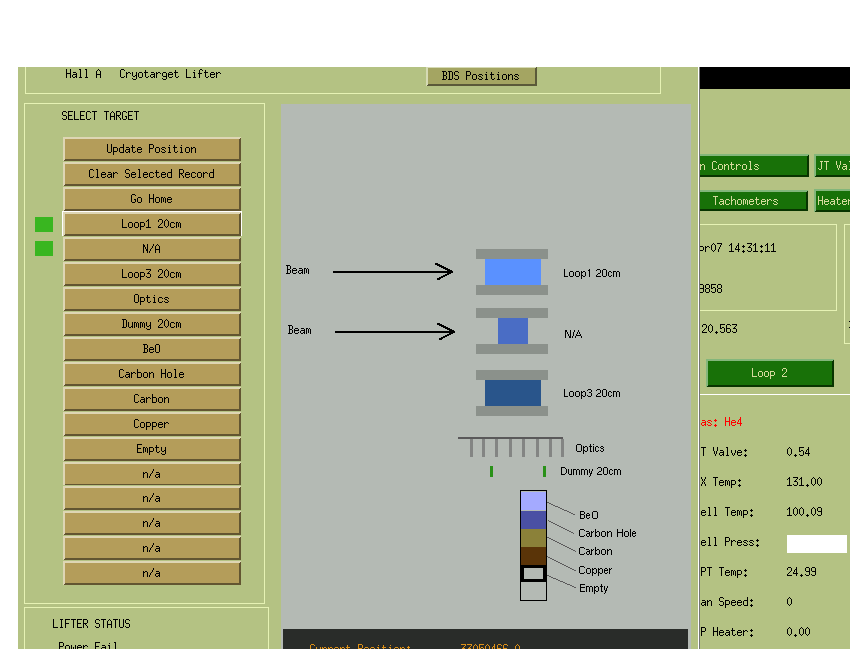Screen dimensions: 850x649
Task: Select the Carbon Hole target button
Action: pos(152,374)
